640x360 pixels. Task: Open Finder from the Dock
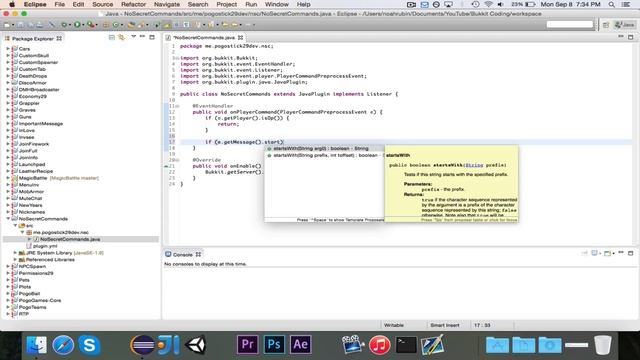(x=37, y=345)
